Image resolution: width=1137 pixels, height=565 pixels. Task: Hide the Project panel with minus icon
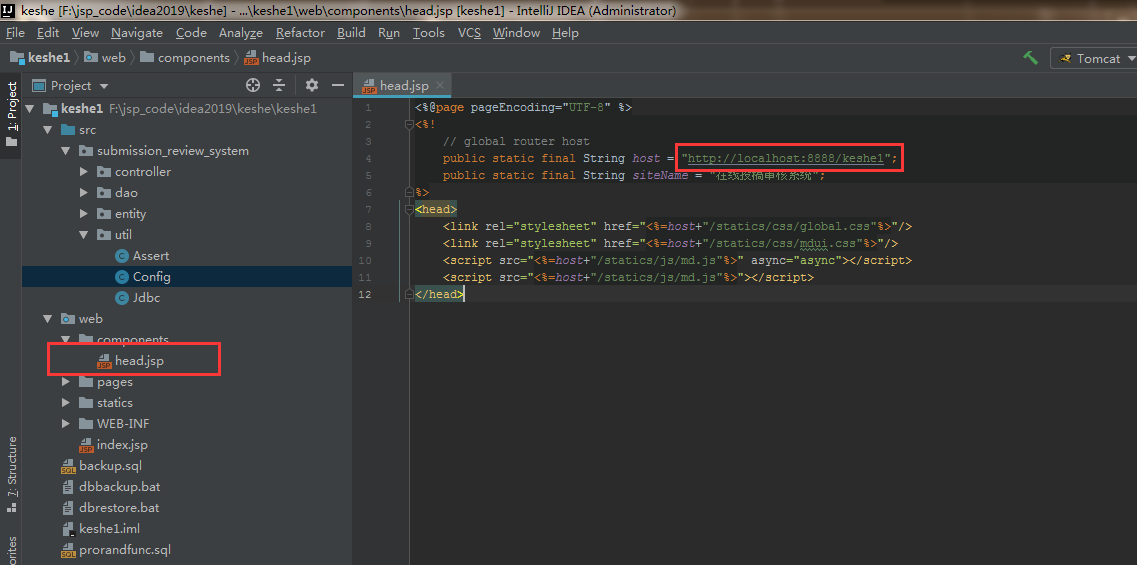[x=337, y=86]
